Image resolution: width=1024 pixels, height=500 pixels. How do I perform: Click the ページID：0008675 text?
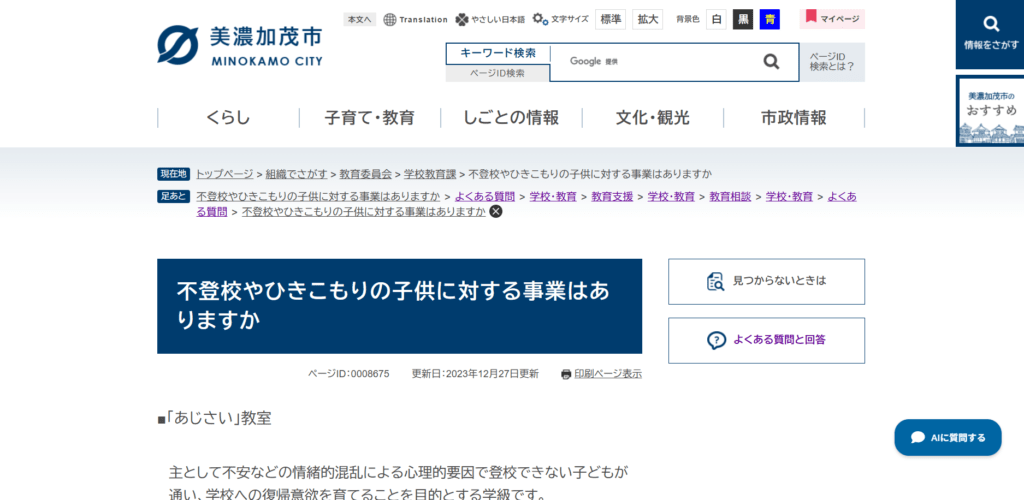coord(349,374)
